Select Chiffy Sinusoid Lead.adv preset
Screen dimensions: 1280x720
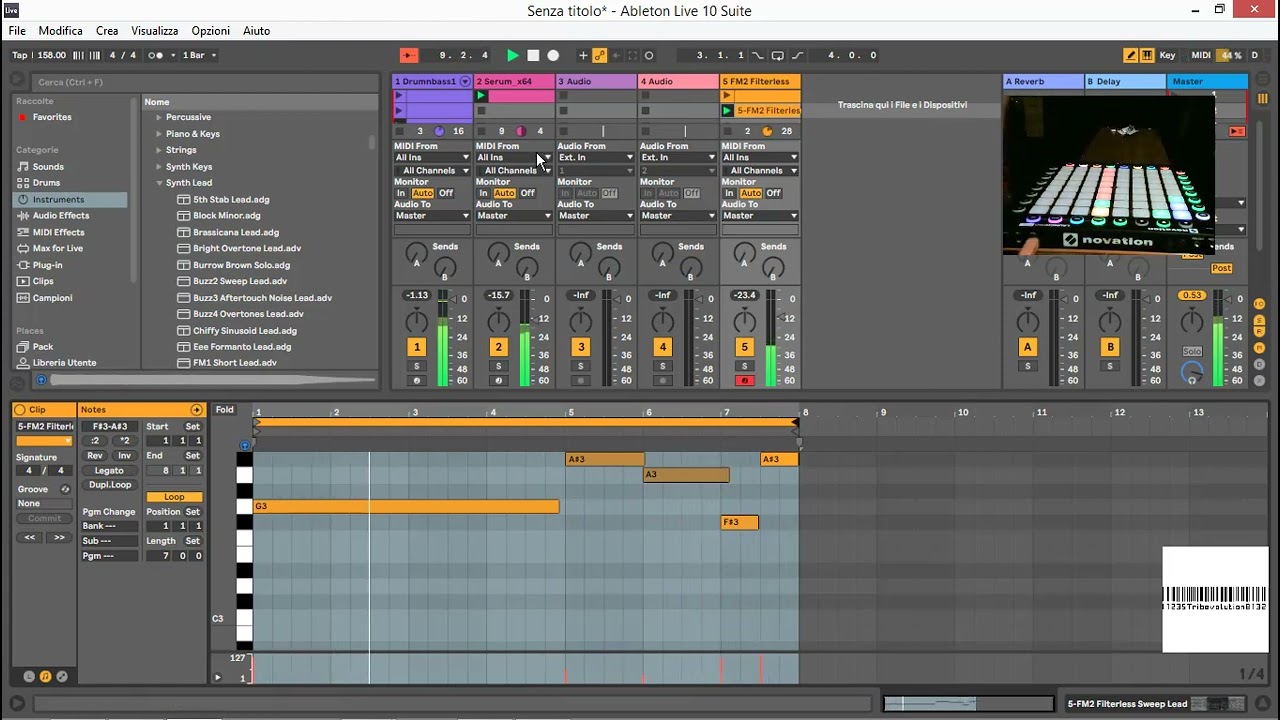(245, 330)
